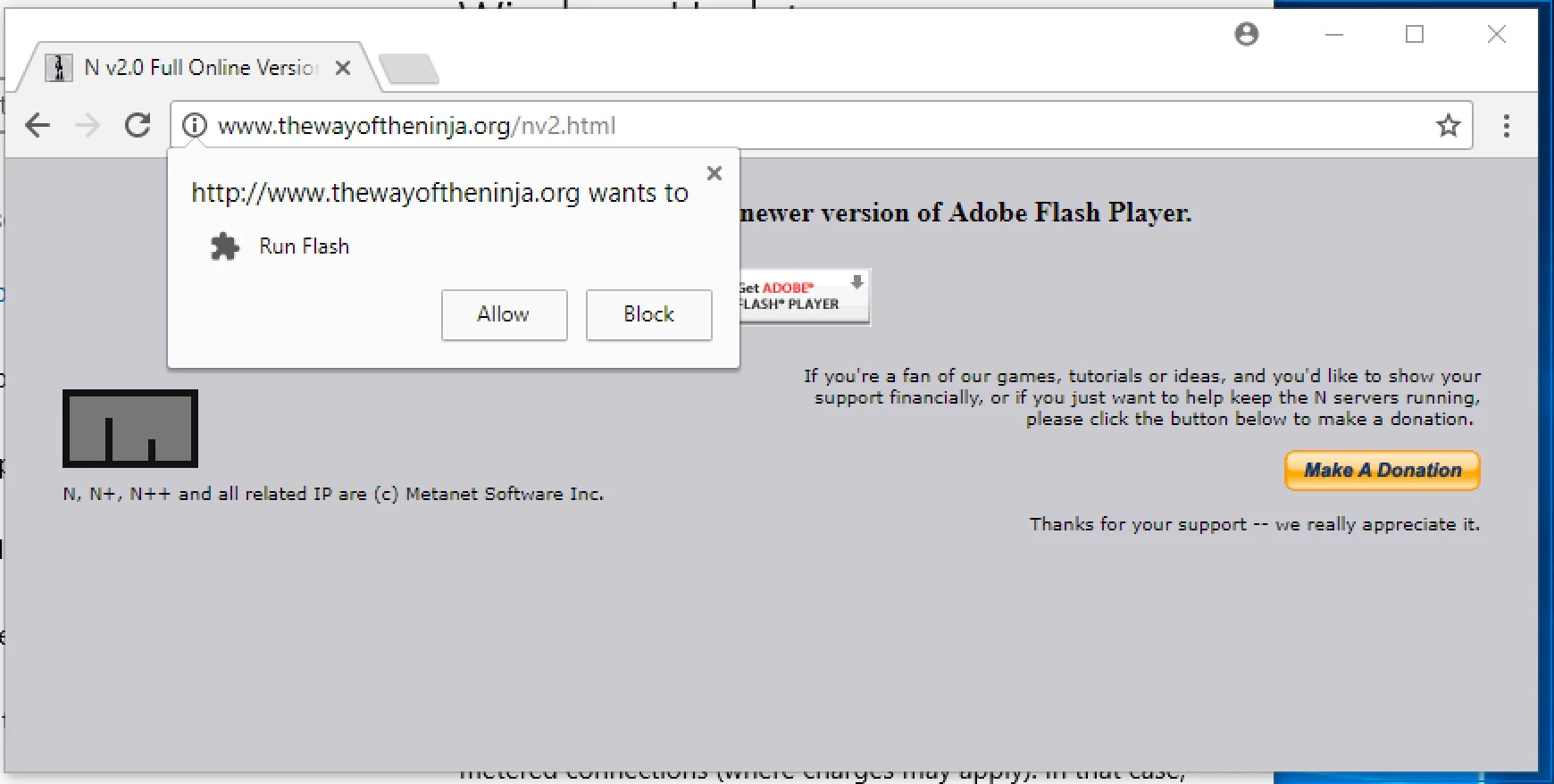The image size is (1554, 784).
Task: Go back to the previous page
Action: coord(38,125)
